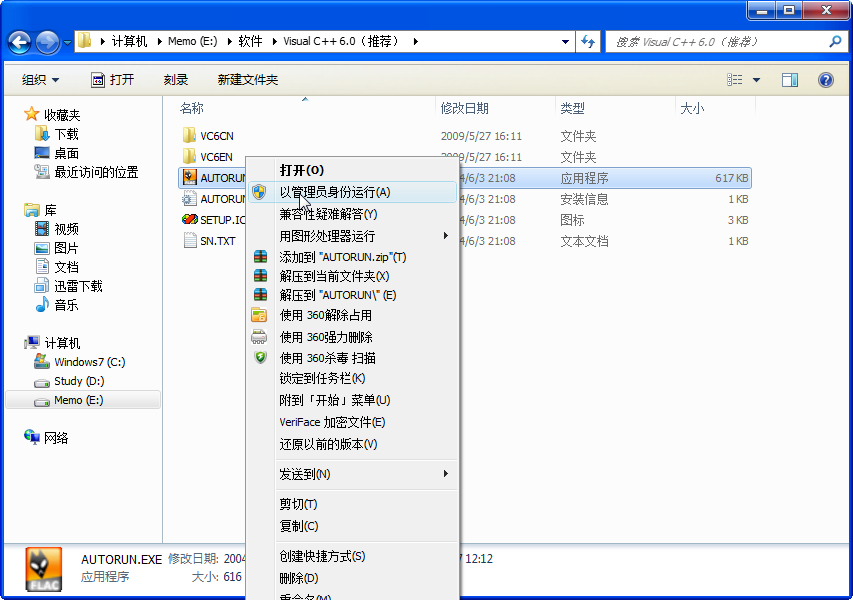853x600 pixels.
Task: Choose 复制(C) from context menu
Action: 352,526
